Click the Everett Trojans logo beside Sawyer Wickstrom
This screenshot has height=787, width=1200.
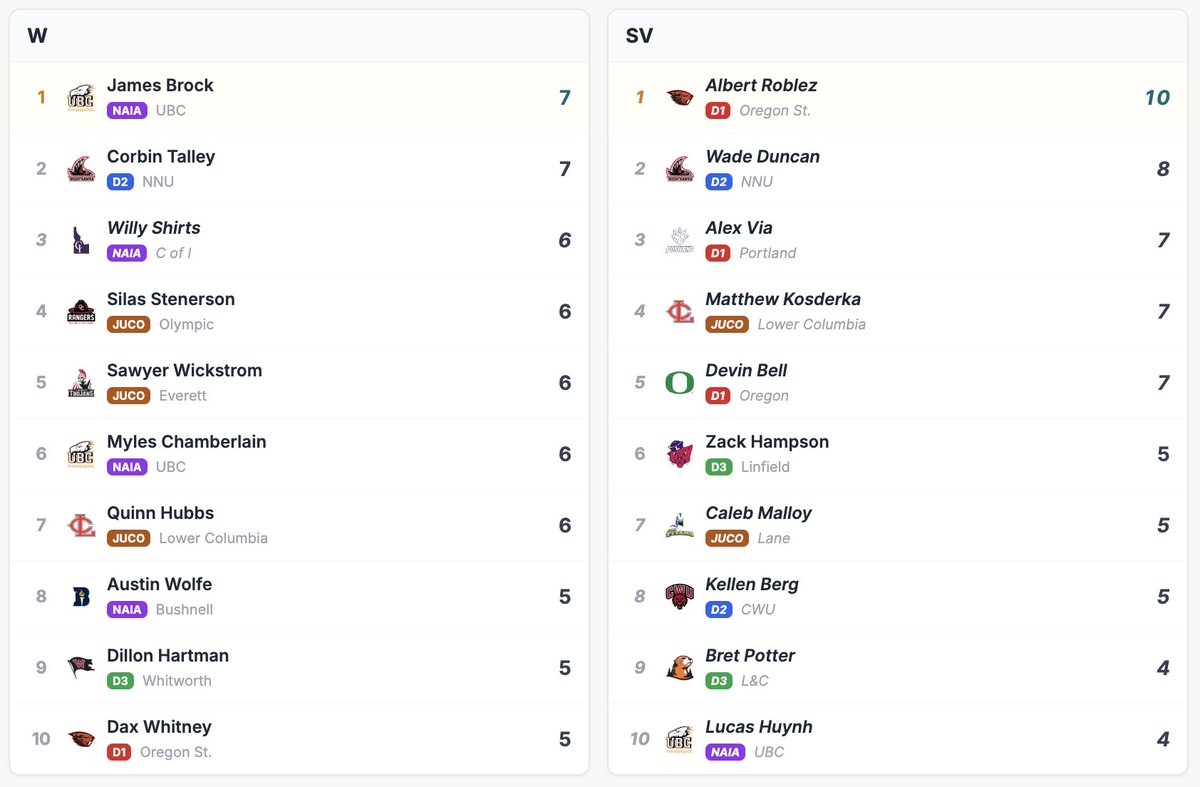pyautogui.click(x=80, y=383)
